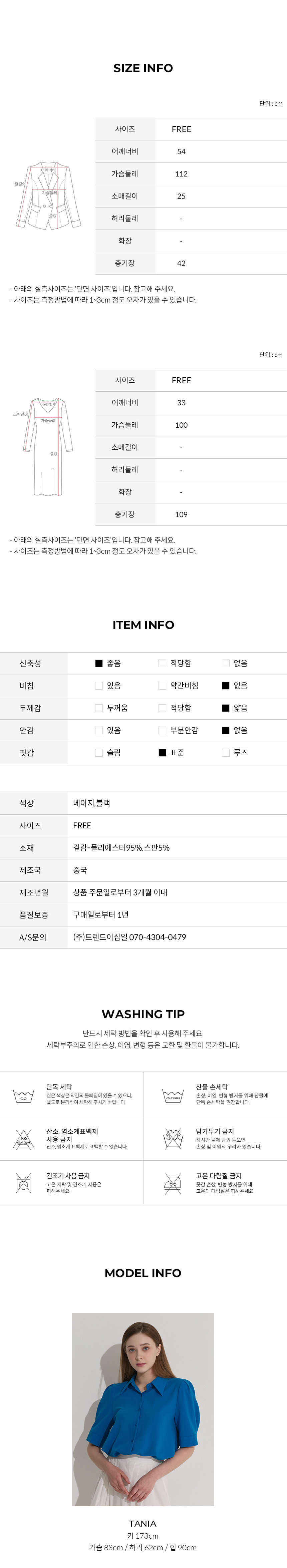
Task: Tick the empty 핏감 슬림 checkbox
Action: (99, 752)
